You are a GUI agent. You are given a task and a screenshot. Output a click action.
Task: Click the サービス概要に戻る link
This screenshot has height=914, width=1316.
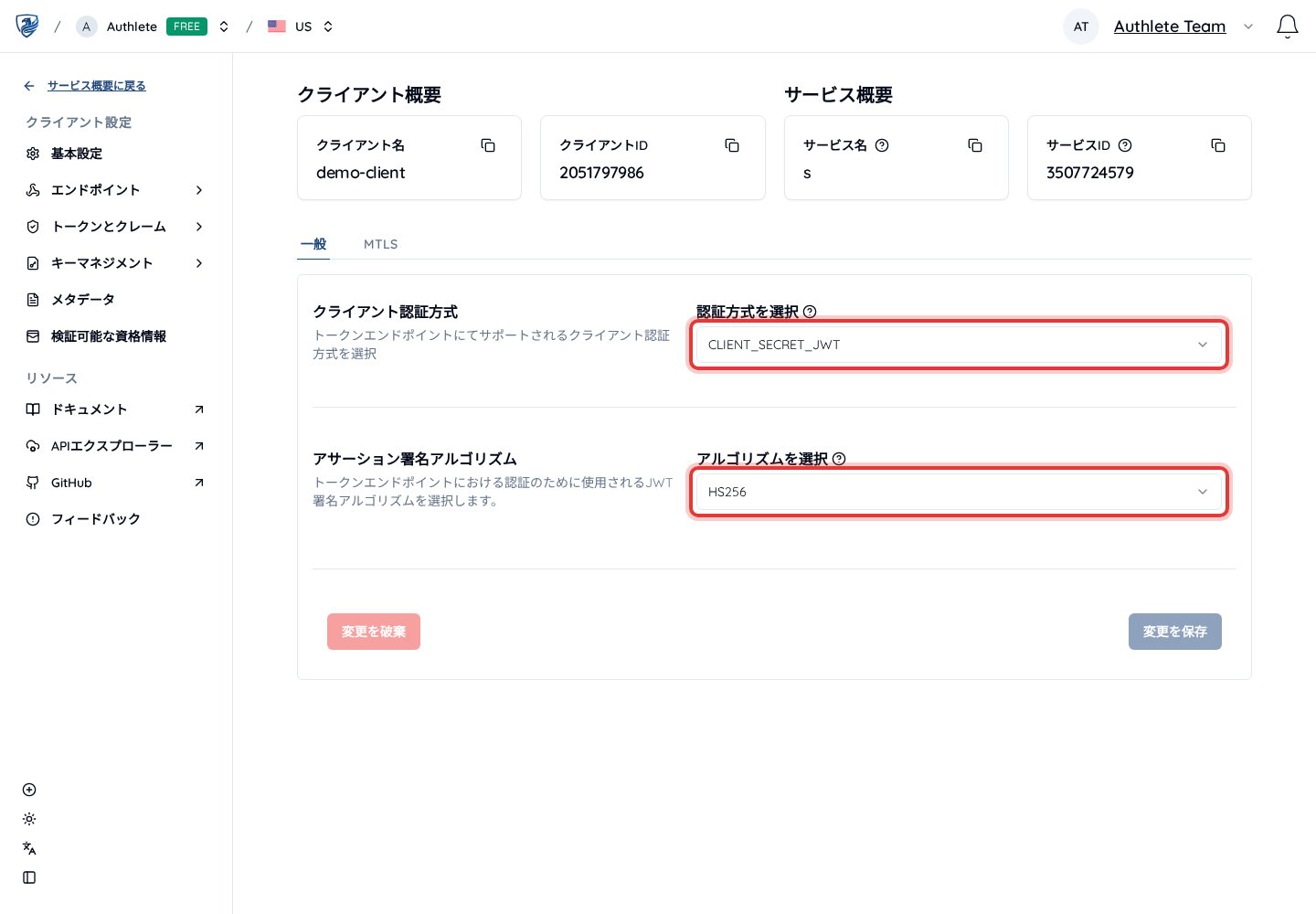click(97, 86)
